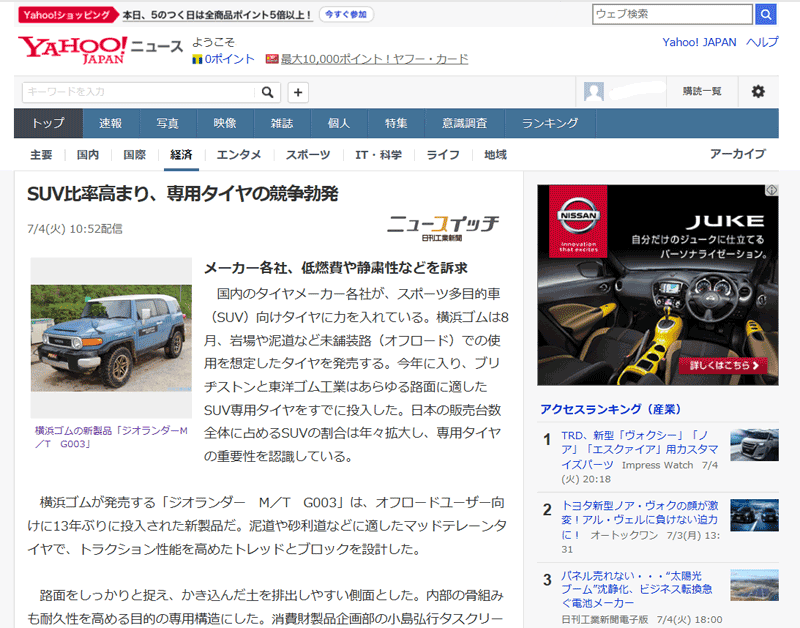Choose the 経済 category
Image resolution: width=800 pixels, height=628 pixels.
181,155
